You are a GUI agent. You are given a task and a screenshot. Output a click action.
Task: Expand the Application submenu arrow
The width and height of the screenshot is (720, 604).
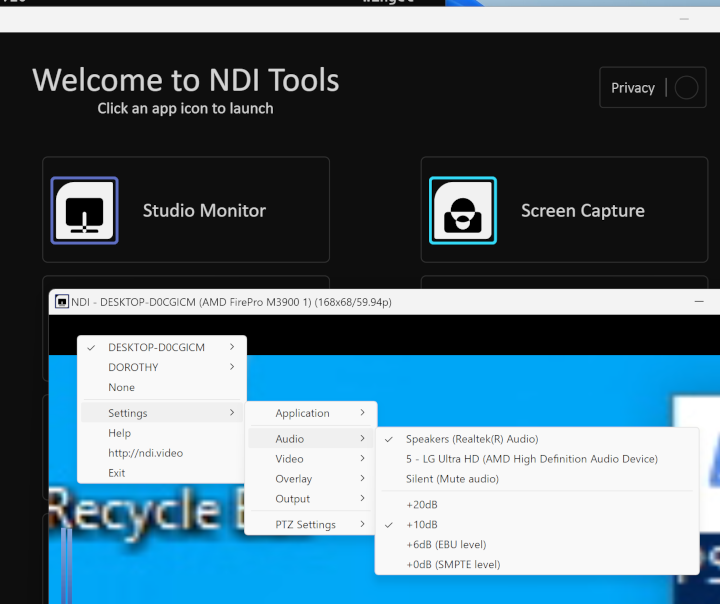(362, 412)
